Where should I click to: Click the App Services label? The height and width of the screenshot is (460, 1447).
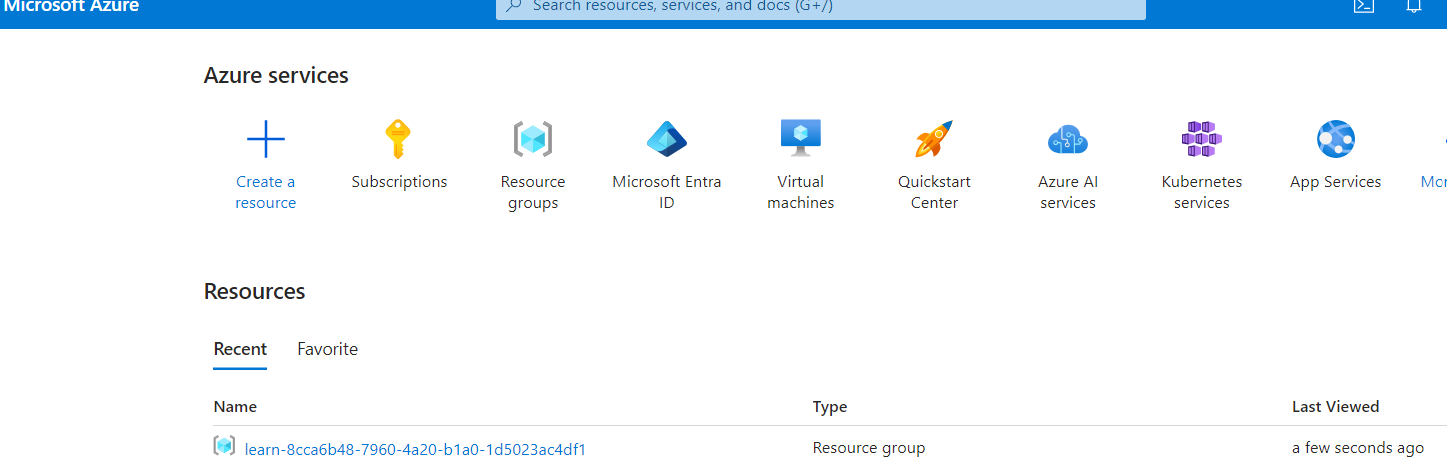pos(1336,182)
